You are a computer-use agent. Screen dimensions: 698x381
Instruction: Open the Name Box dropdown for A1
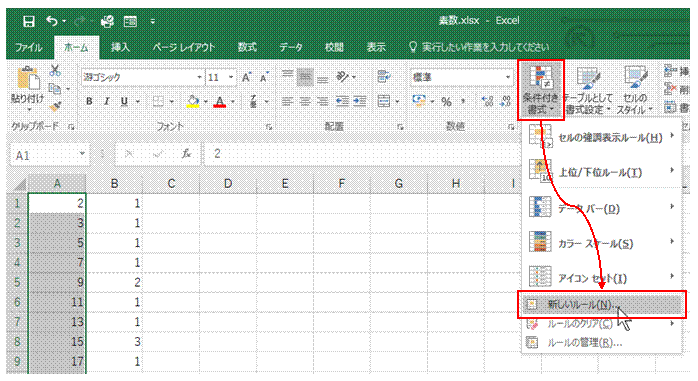click(82, 154)
